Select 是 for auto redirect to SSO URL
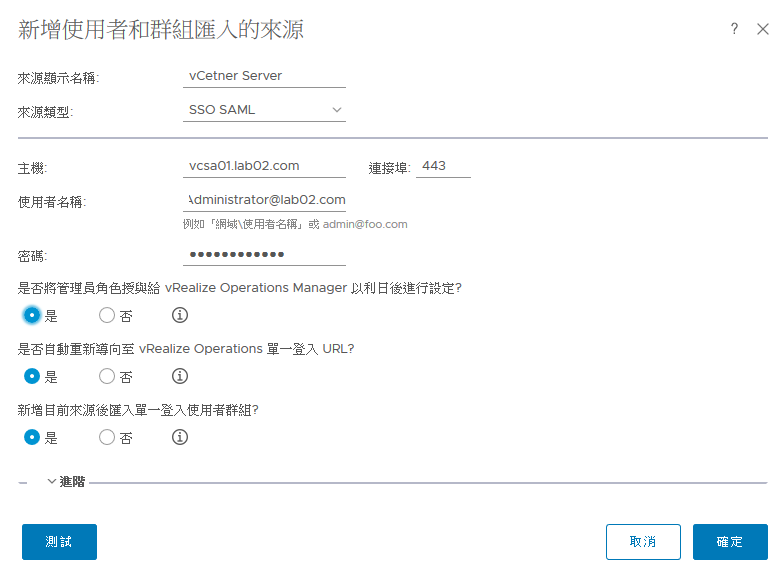782x576 pixels. pyautogui.click(x=32, y=376)
